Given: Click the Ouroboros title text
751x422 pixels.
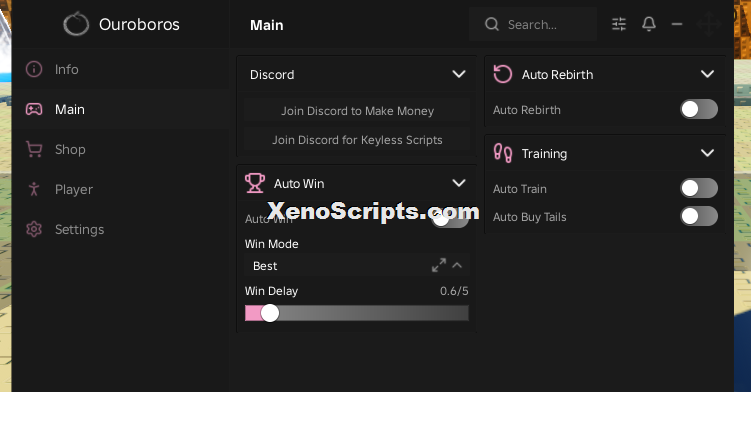Looking at the screenshot, I should coord(139,24).
